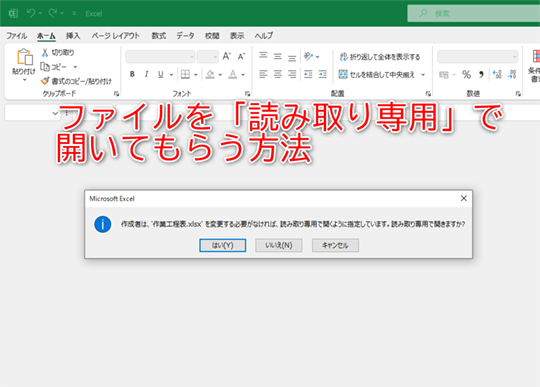This screenshot has width=540, height=387.
Task: Click the Percent Style icon
Action: [466, 74]
